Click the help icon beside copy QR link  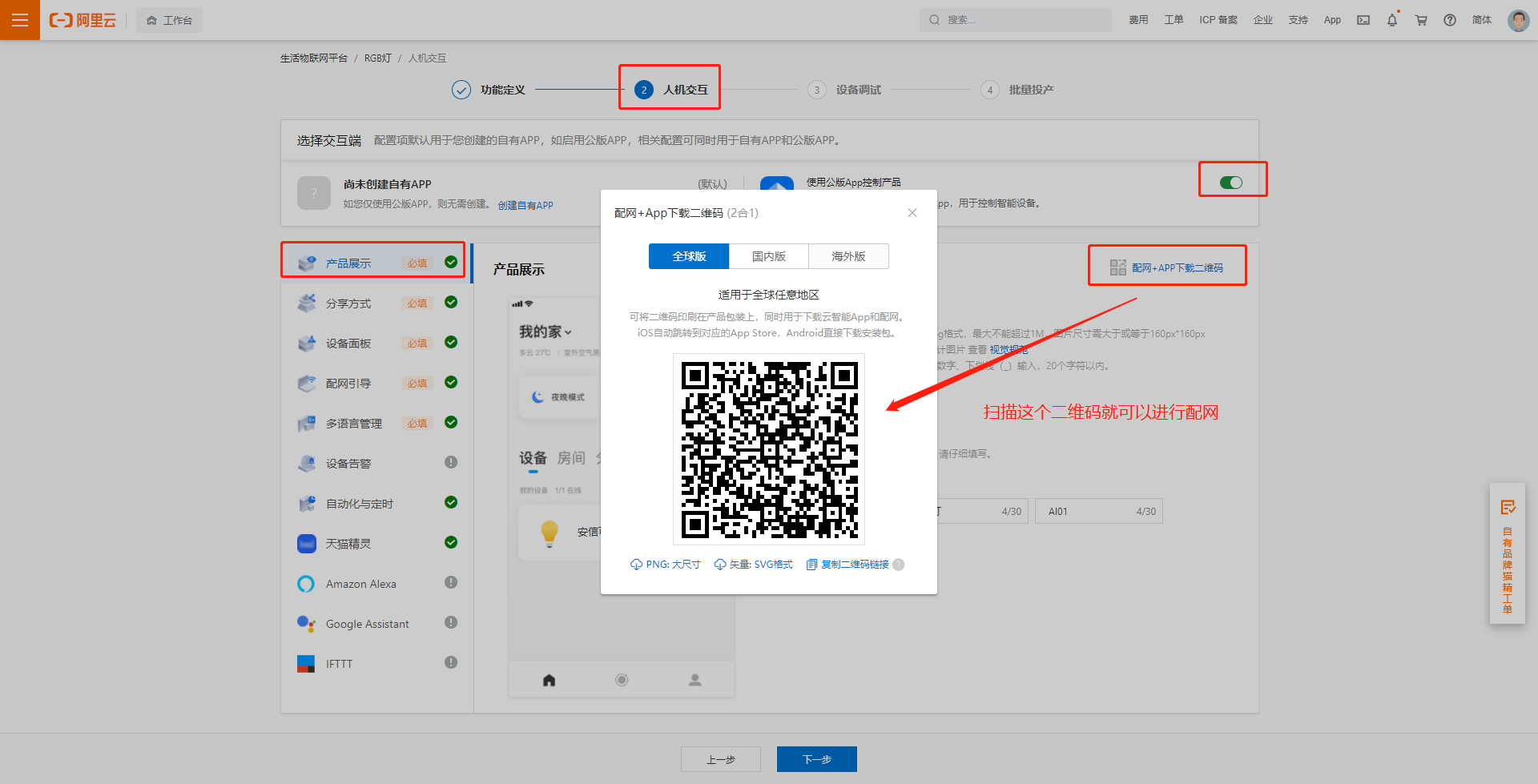tap(899, 565)
